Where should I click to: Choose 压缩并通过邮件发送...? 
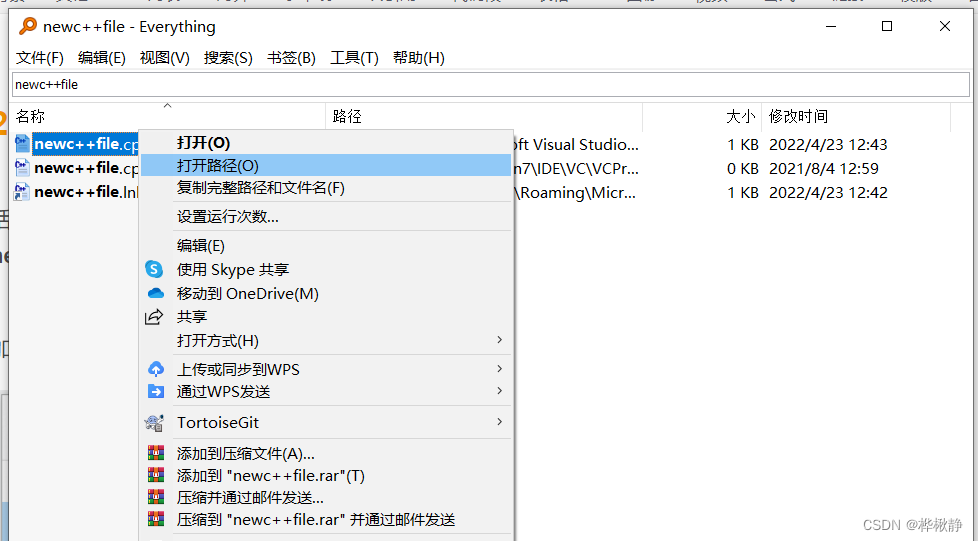pos(326,497)
